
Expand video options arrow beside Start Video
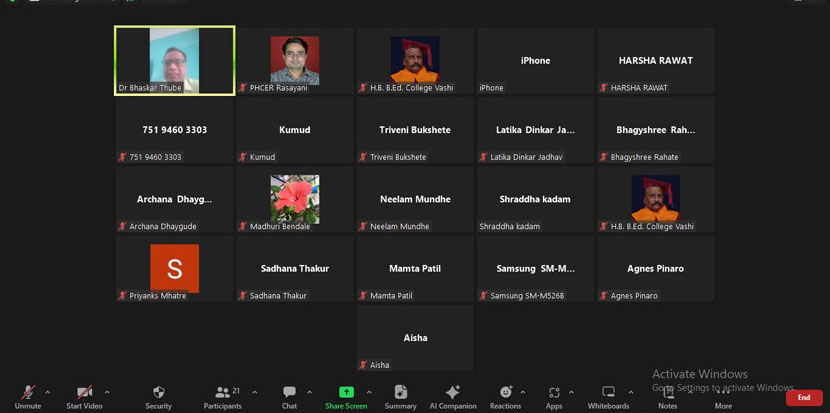click(107, 392)
